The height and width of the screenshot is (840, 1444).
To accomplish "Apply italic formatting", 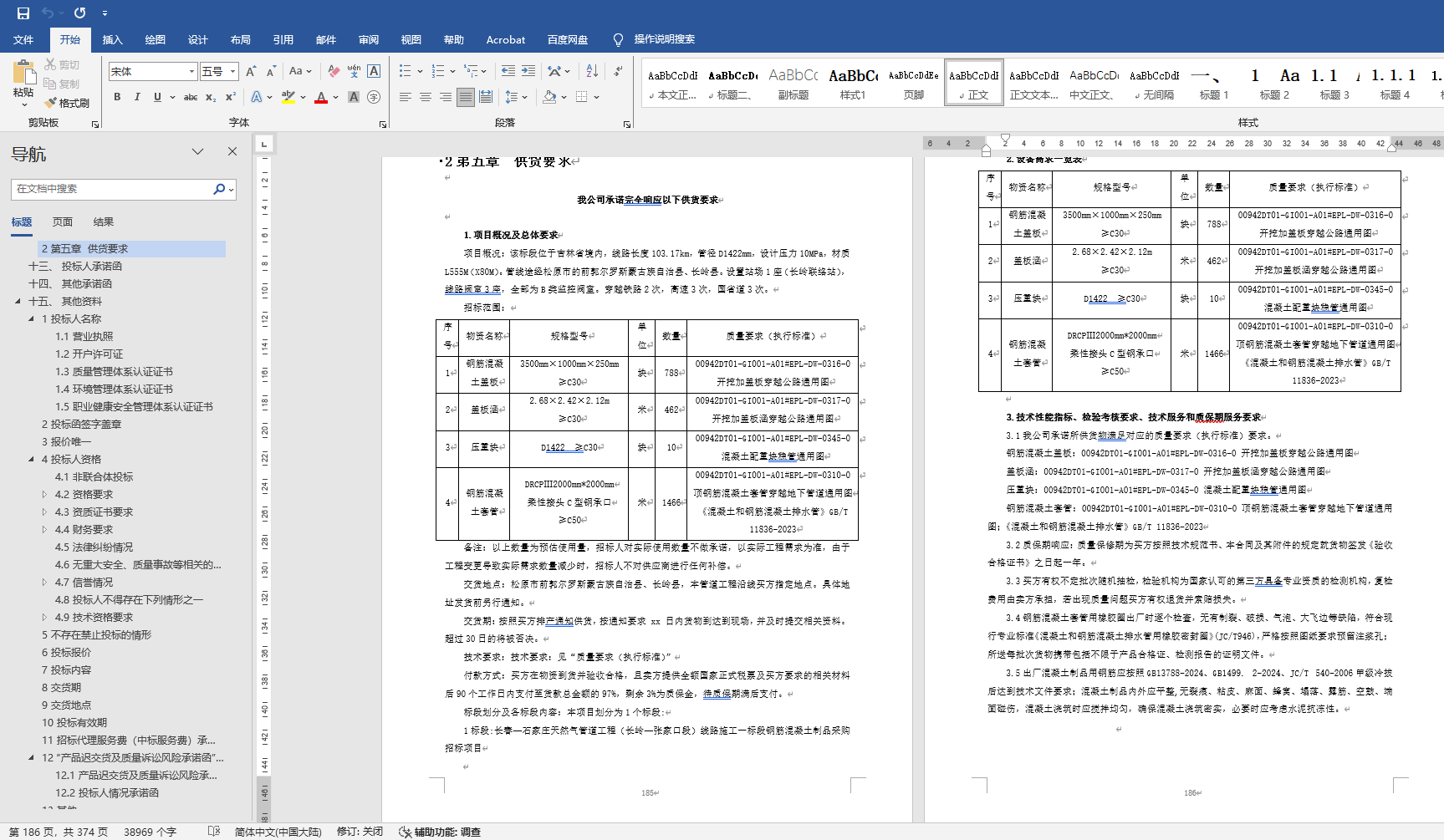I will point(137,97).
